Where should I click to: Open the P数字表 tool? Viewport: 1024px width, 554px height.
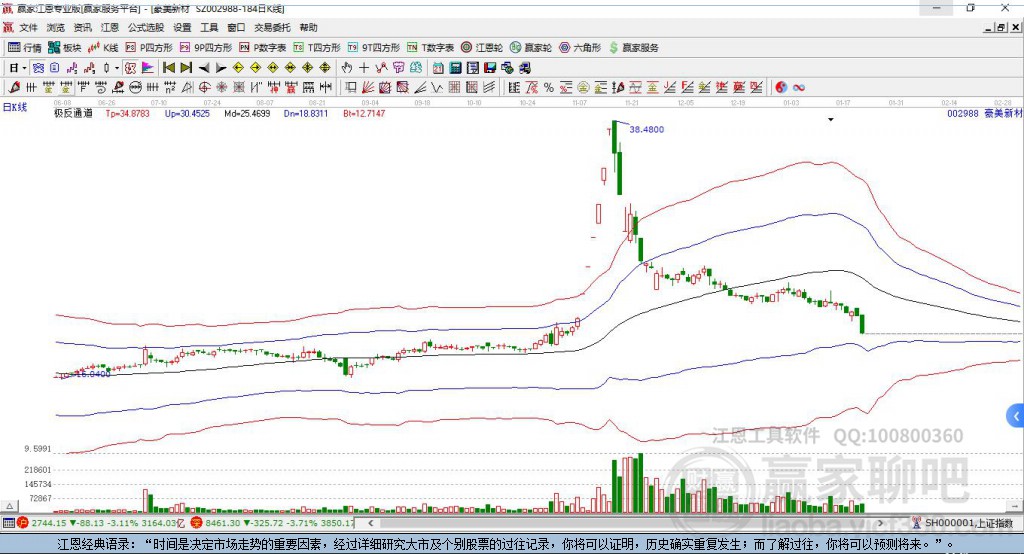pyautogui.click(x=263, y=48)
